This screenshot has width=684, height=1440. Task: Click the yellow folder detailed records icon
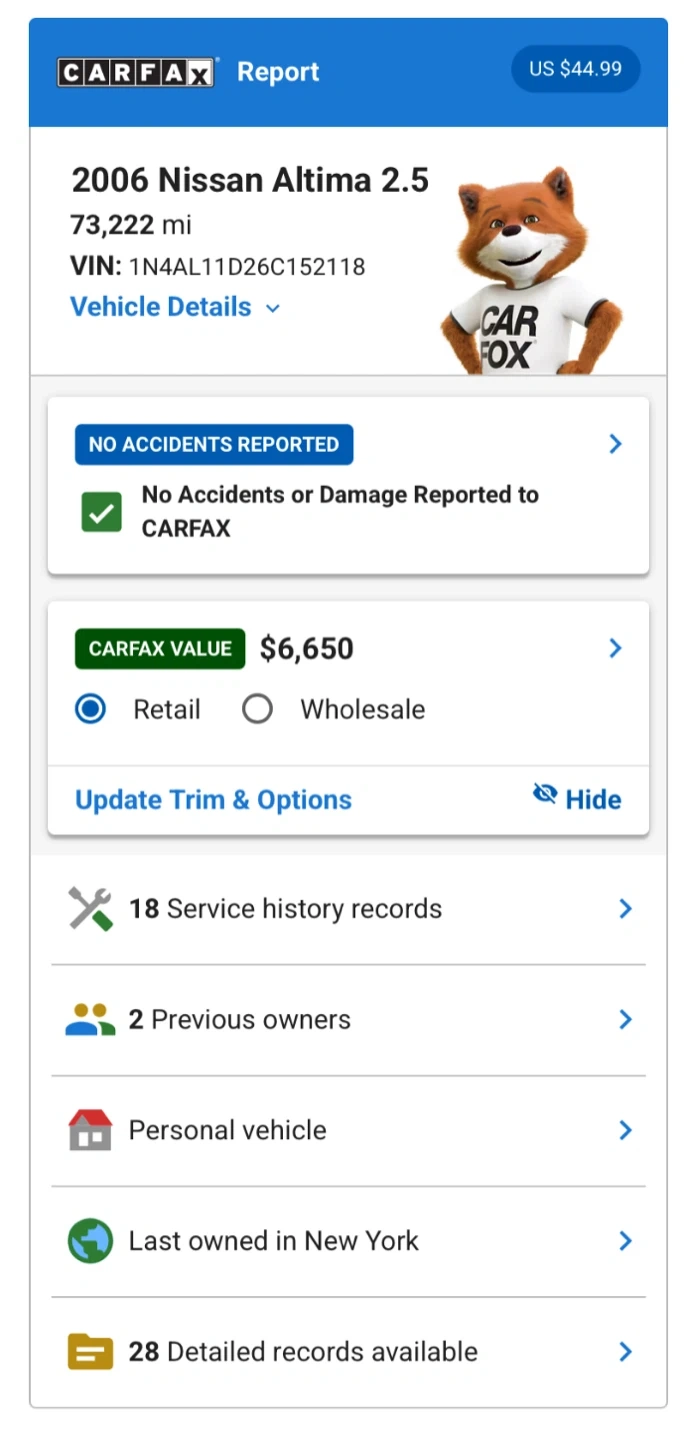(90, 1352)
